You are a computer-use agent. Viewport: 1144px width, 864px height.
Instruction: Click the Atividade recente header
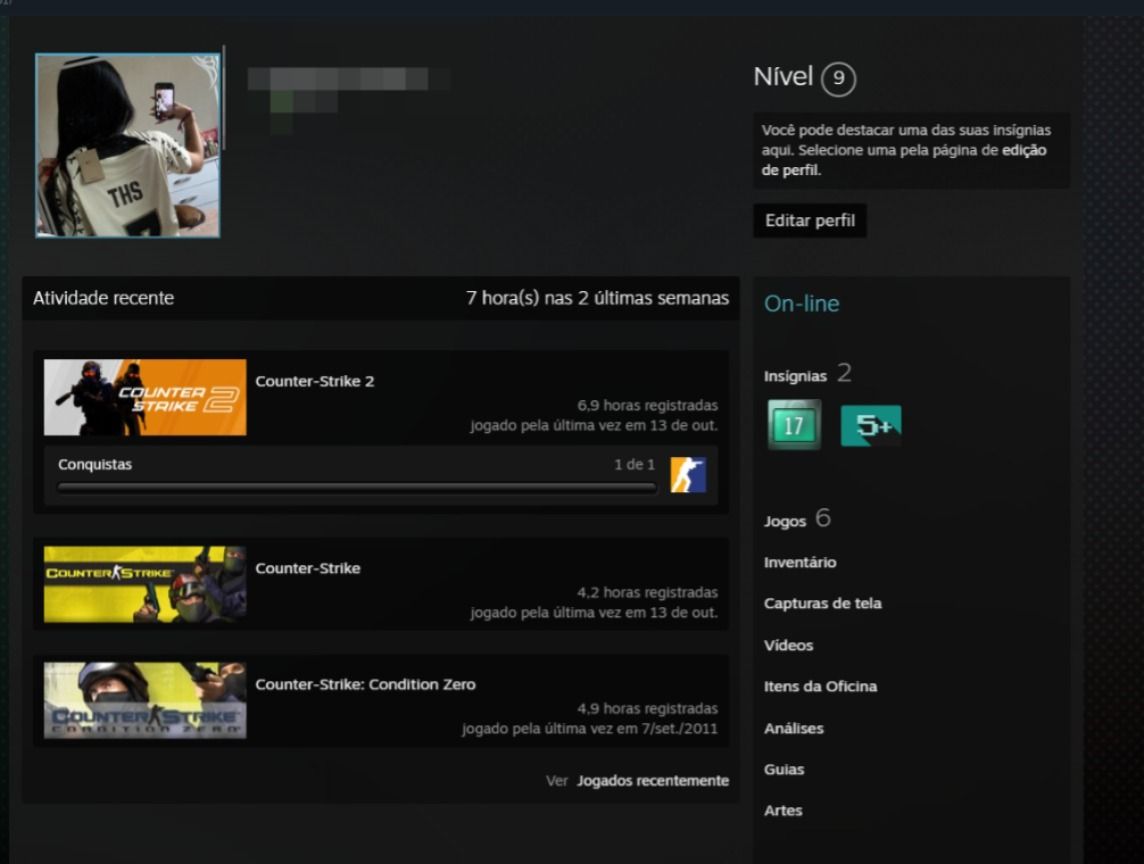click(x=103, y=298)
